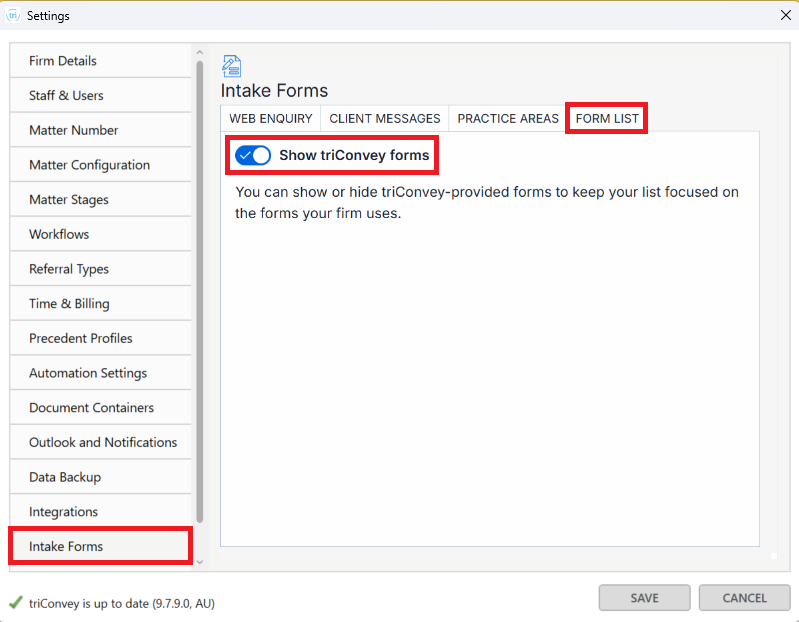This screenshot has height=622, width=799.
Task: Click the triConvey is up to date status text
Action: (x=122, y=603)
